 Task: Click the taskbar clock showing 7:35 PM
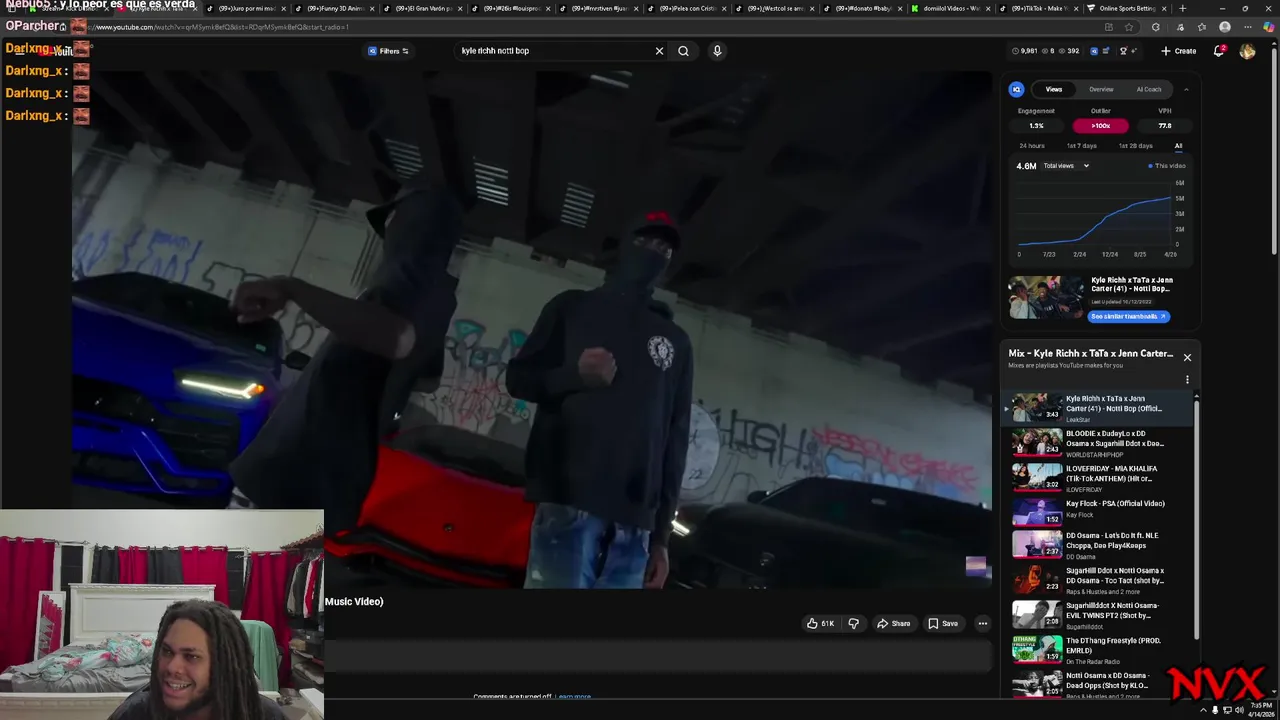coord(1261,710)
